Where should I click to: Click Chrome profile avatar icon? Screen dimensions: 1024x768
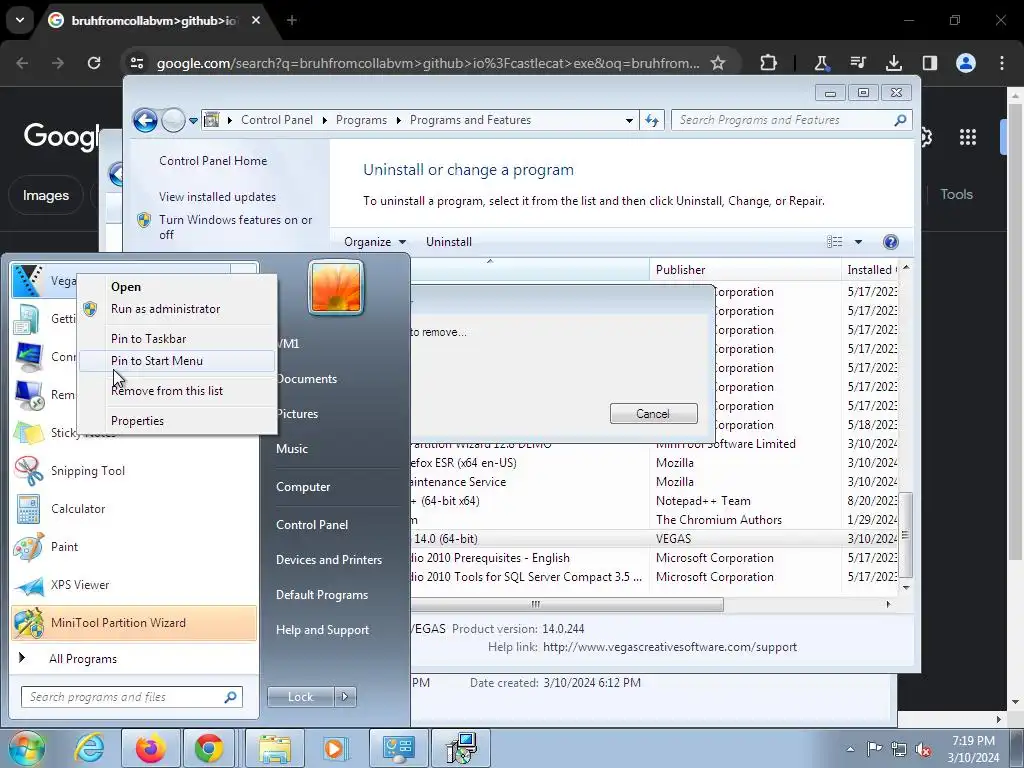[965, 63]
